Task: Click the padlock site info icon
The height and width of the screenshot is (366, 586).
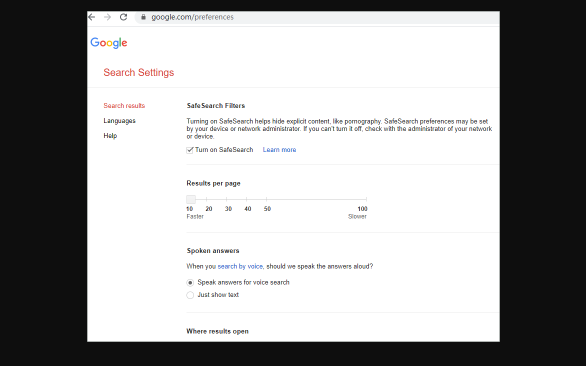Action: point(143,17)
